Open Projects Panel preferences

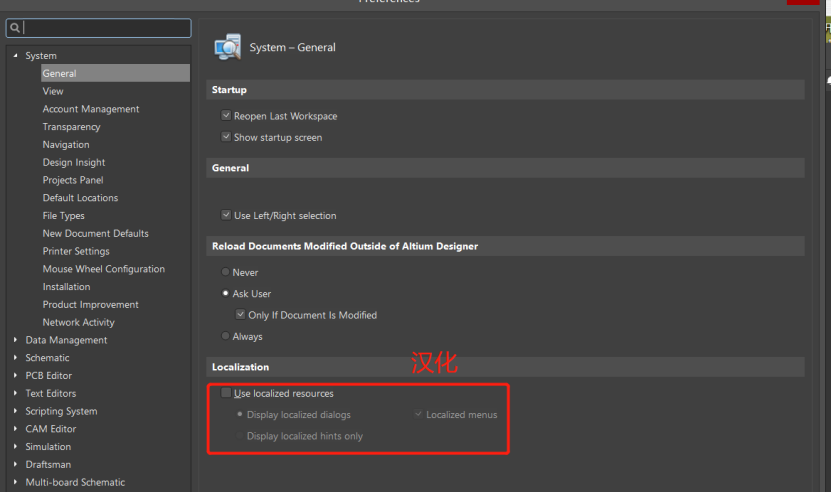click(x=73, y=180)
